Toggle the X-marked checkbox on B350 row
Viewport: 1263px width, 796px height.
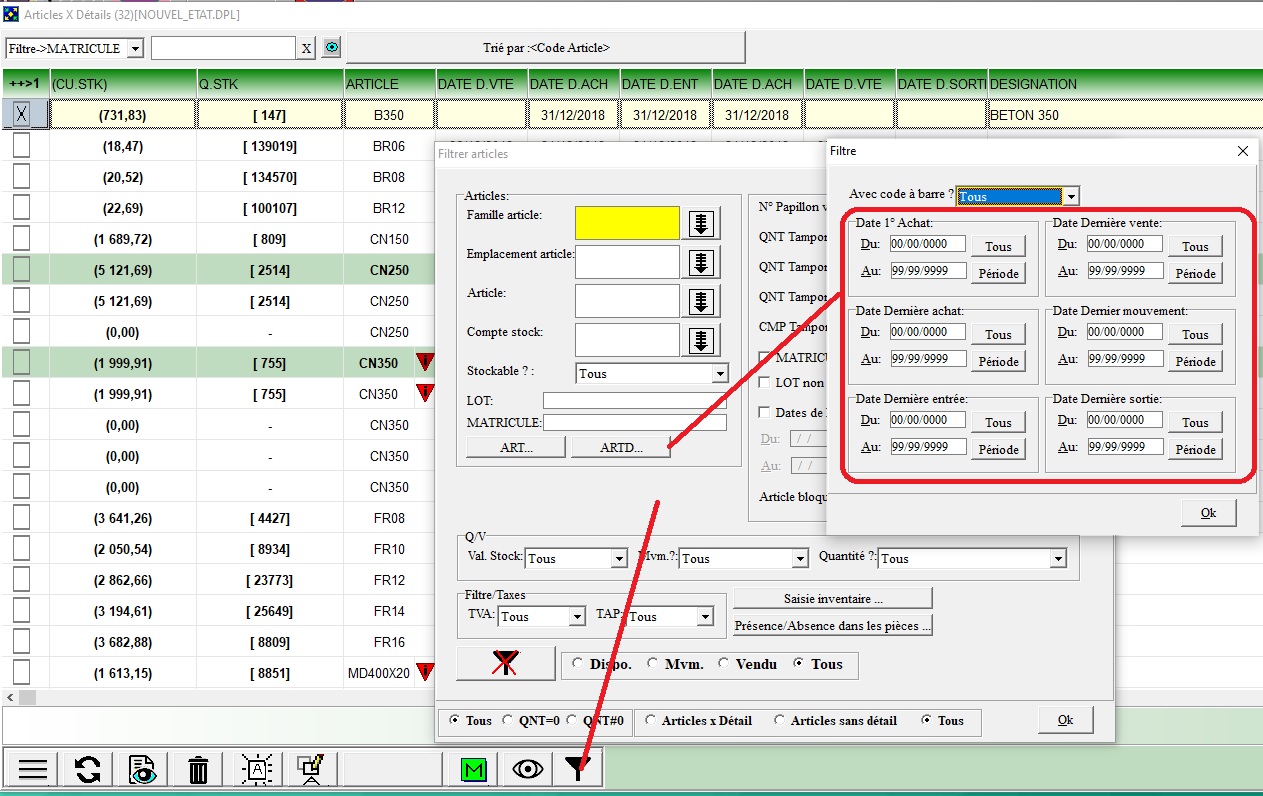[x=21, y=115]
